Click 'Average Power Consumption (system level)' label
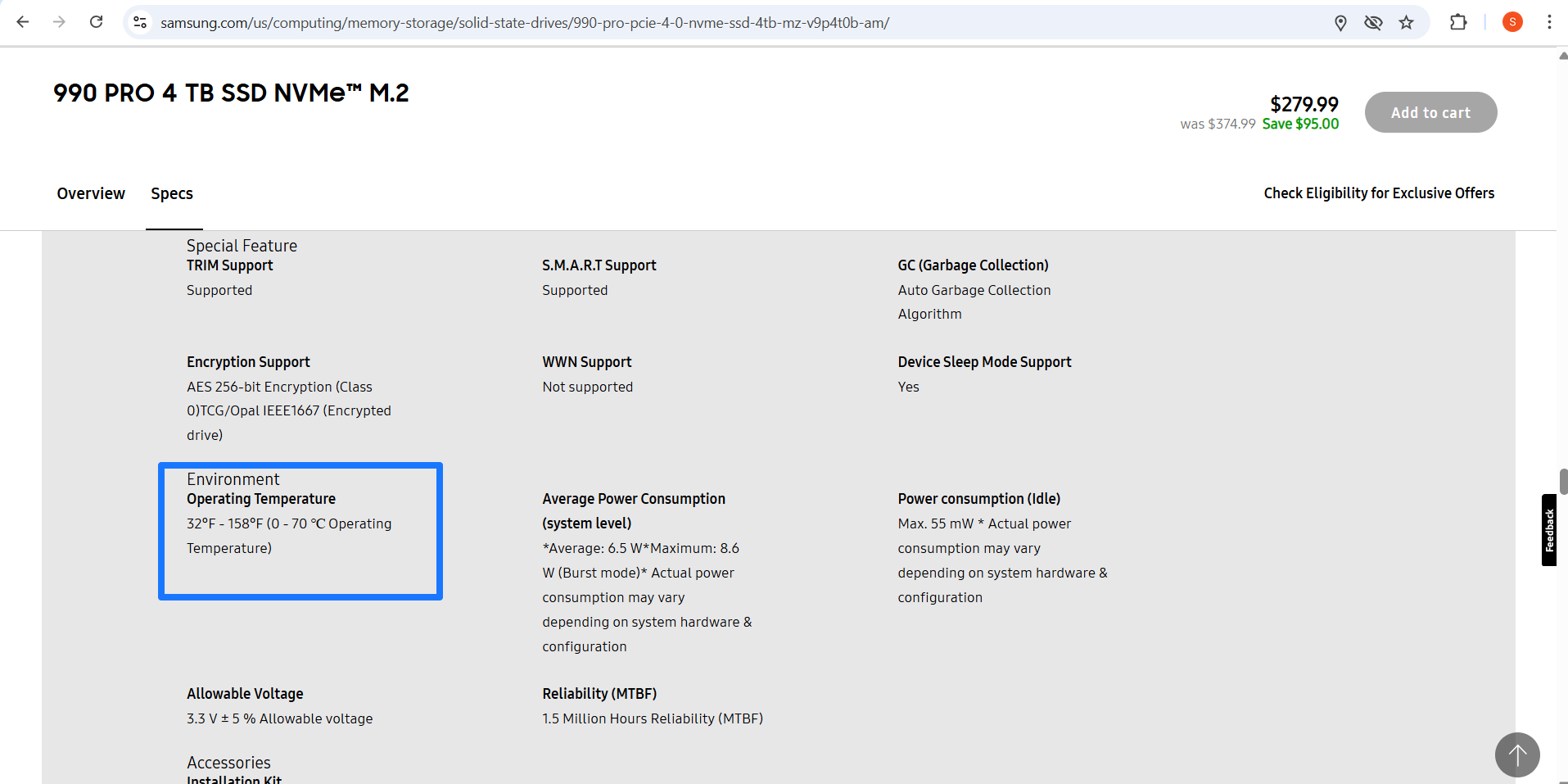Image resolution: width=1568 pixels, height=784 pixels. click(x=634, y=511)
